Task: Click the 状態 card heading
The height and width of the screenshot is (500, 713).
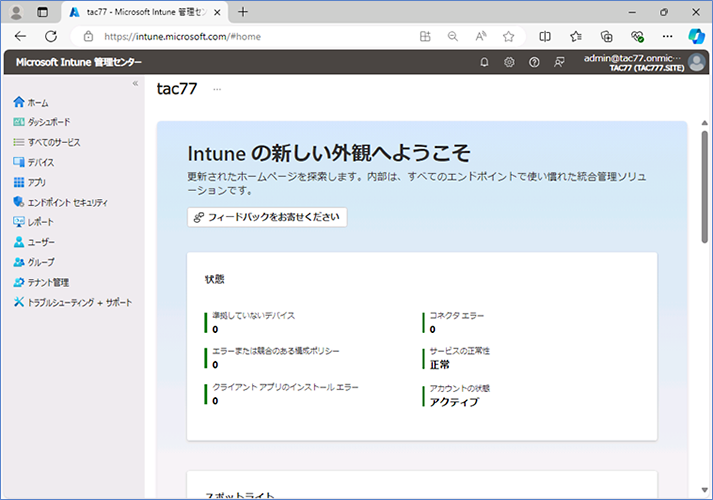Action: tap(215, 280)
